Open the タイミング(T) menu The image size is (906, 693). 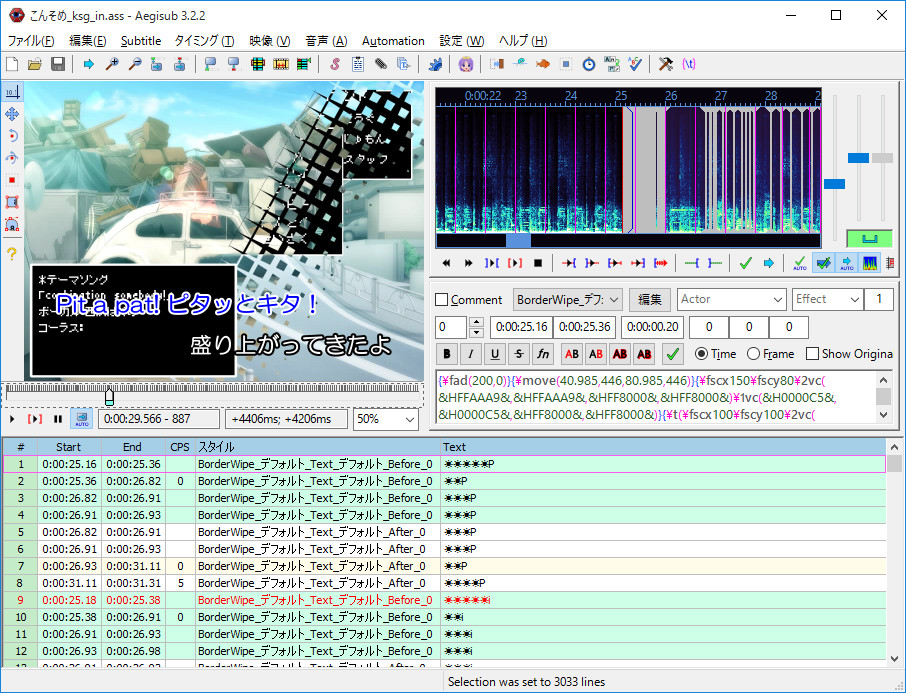point(204,41)
